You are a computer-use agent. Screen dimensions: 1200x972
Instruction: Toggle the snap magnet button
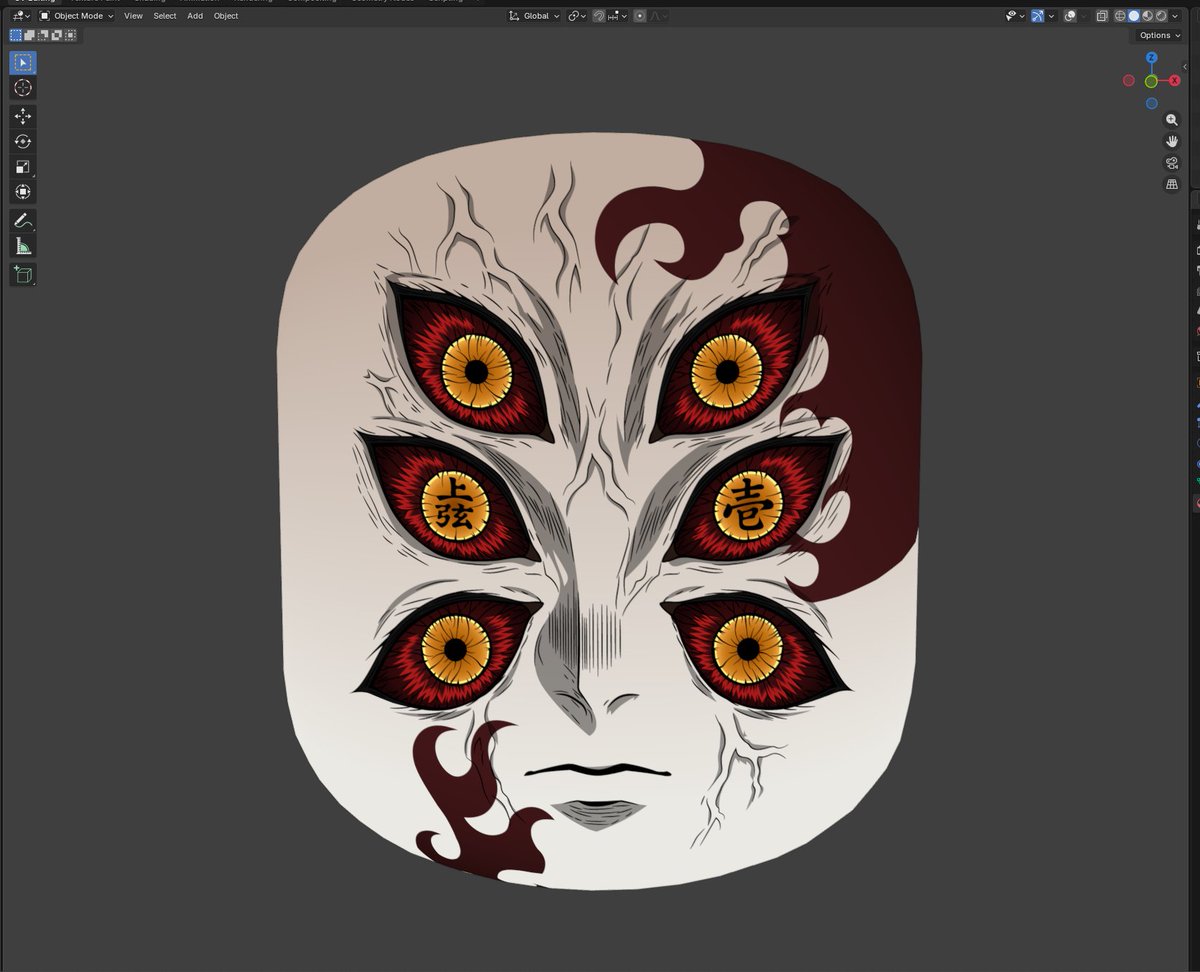598,16
